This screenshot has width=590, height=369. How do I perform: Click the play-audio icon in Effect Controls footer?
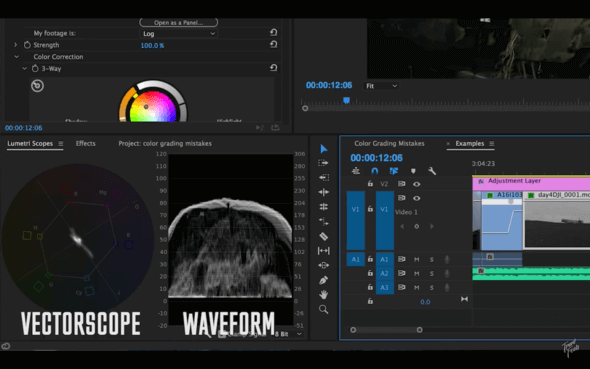click(260, 128)
